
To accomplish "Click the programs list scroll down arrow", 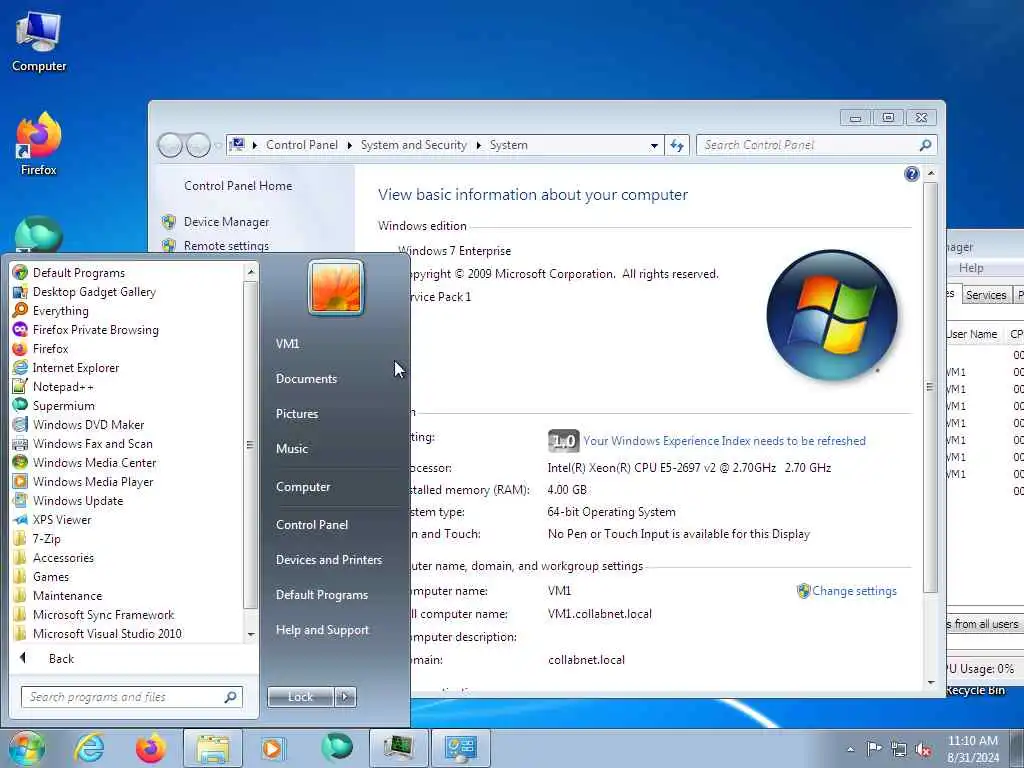I will tap(251, 634).
